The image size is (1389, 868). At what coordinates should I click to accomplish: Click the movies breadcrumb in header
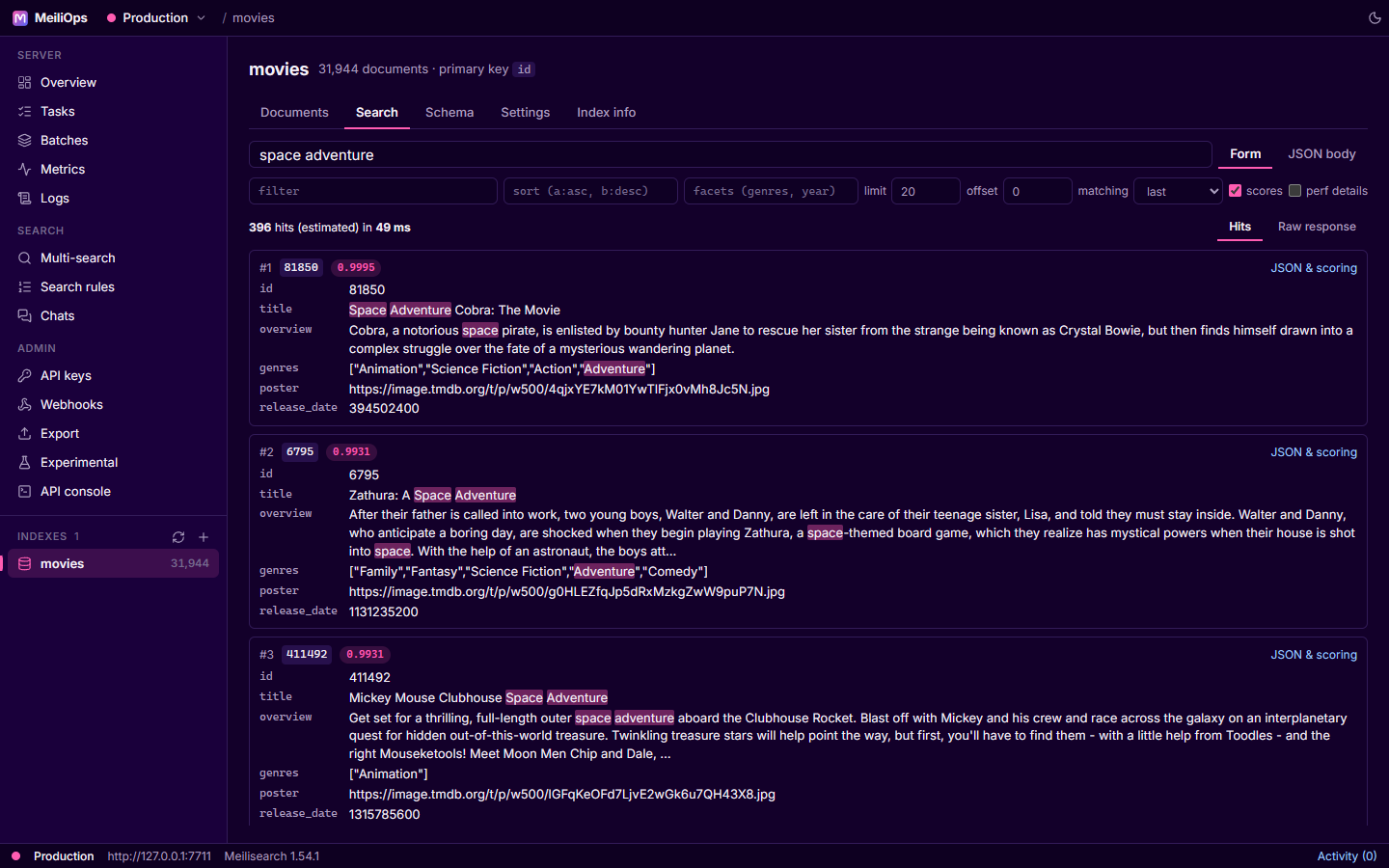pos(253,17)
